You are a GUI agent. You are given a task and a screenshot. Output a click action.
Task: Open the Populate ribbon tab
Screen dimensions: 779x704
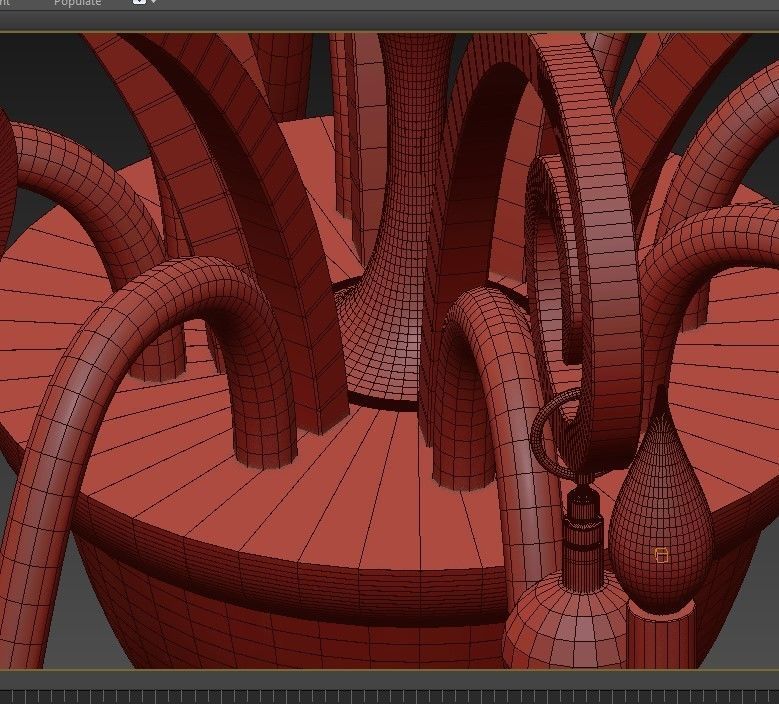(77, 3)
